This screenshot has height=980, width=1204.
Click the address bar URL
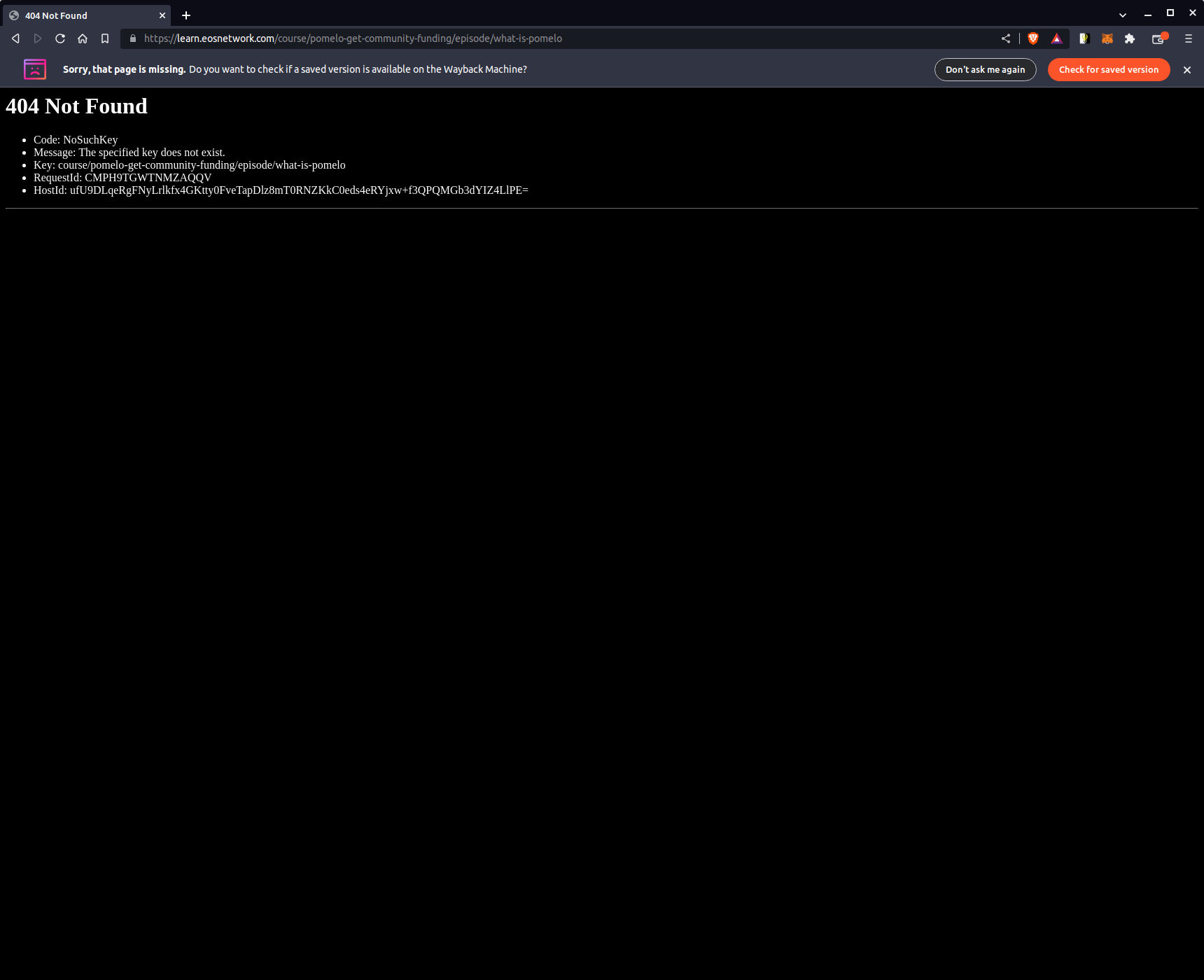(353, 38)
